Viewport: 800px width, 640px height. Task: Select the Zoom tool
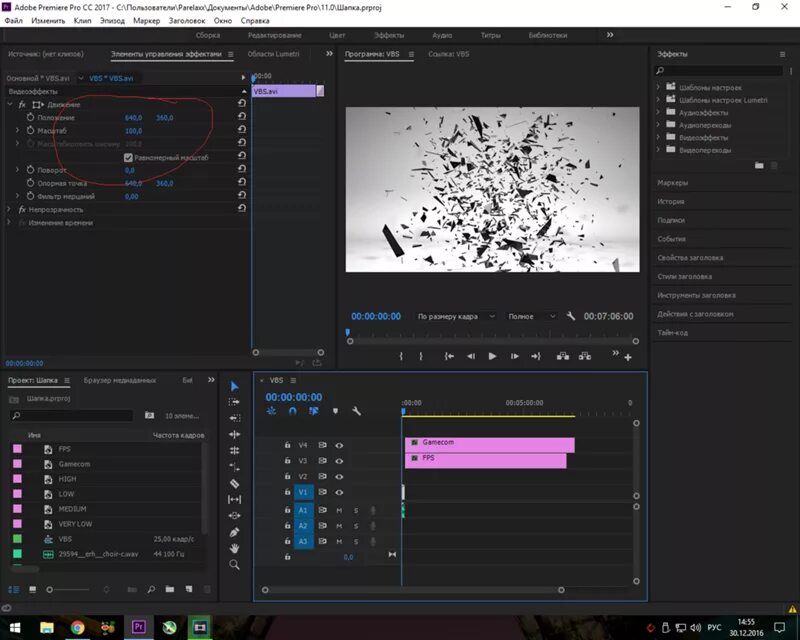(234, 565)
